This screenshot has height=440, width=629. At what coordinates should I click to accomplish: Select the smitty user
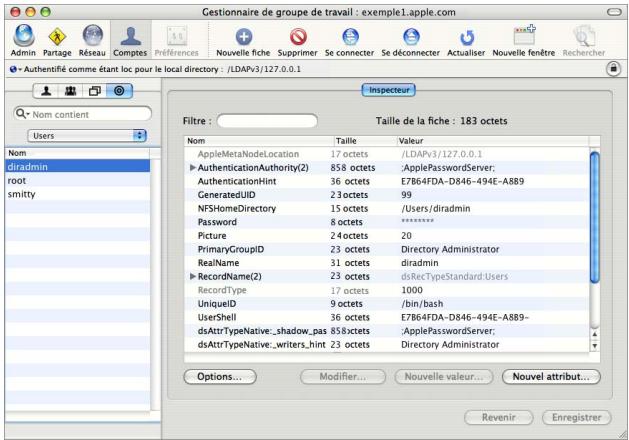click(x=77, y=194)
